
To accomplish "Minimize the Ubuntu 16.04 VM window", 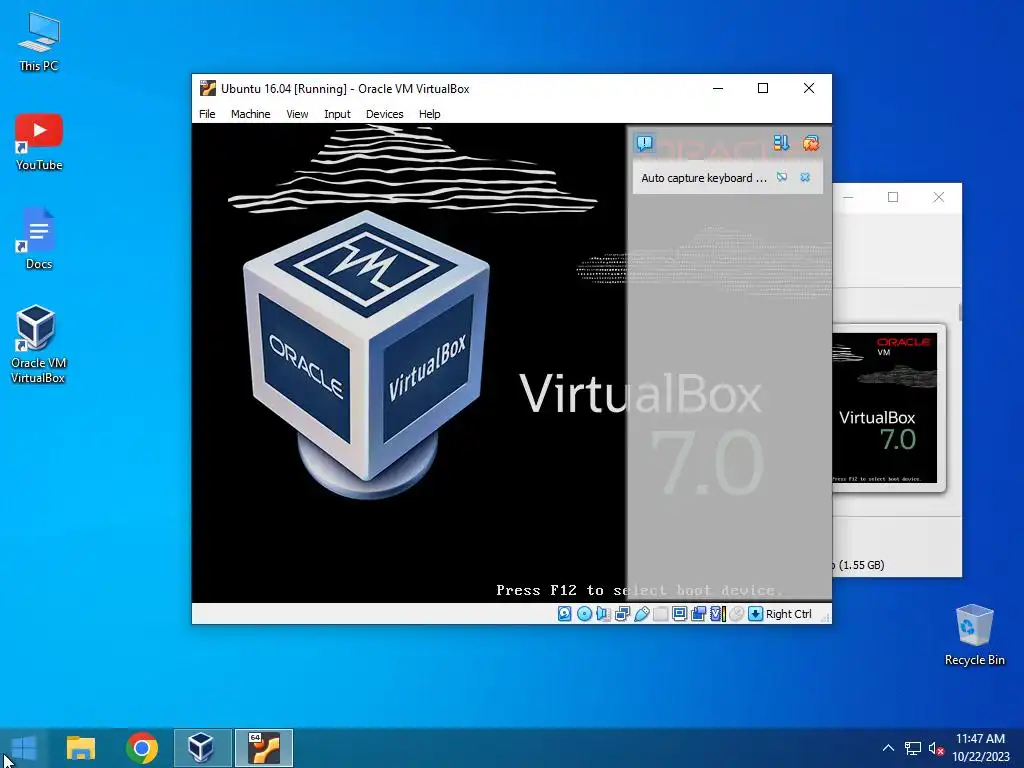I will [x=718, y=88].
